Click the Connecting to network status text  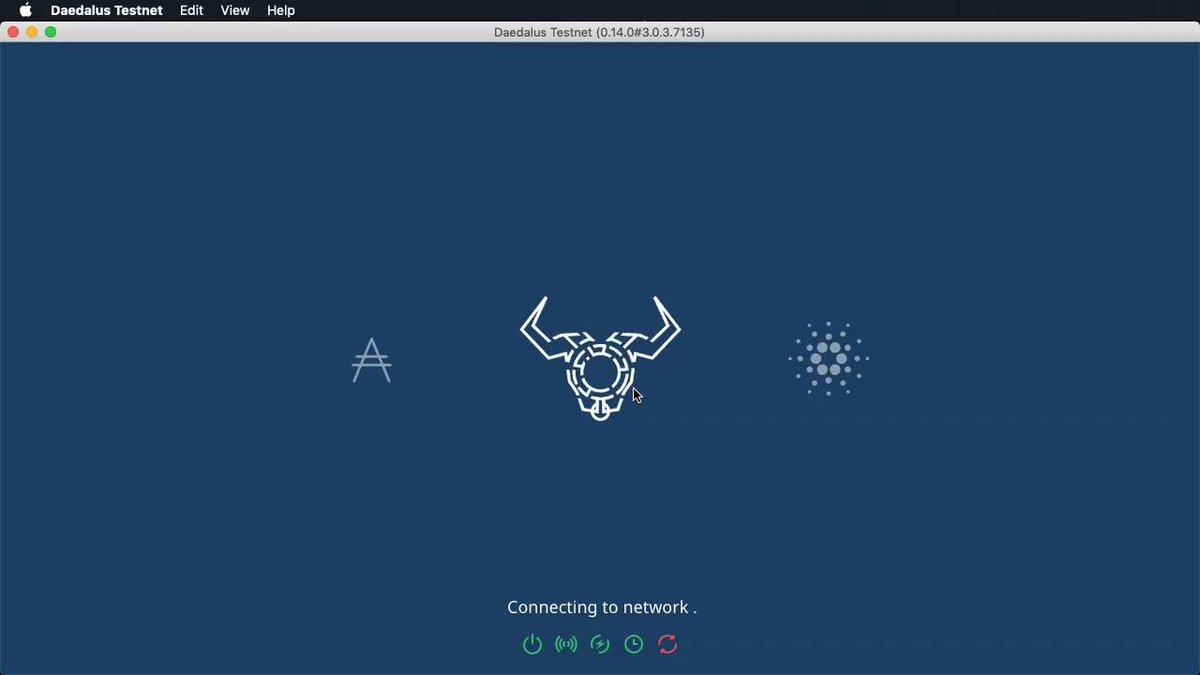click(595, 607)
